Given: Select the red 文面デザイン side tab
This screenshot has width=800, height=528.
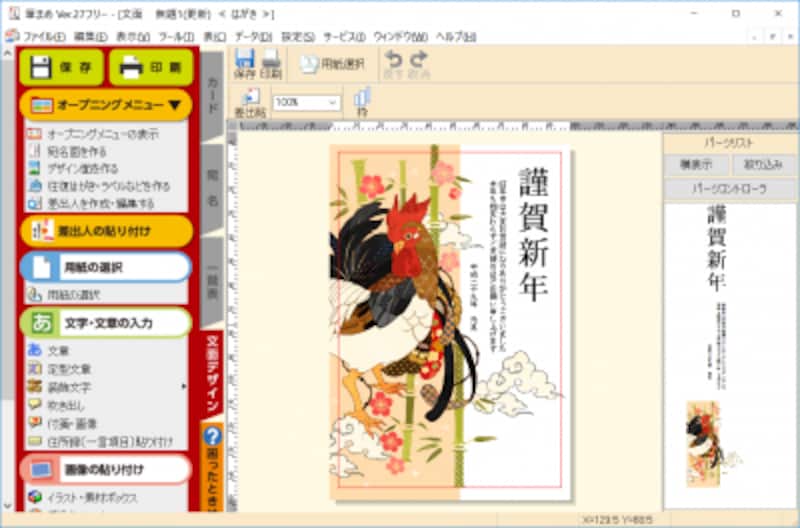Looking at the screenshot, I should [x=212, y=373].
